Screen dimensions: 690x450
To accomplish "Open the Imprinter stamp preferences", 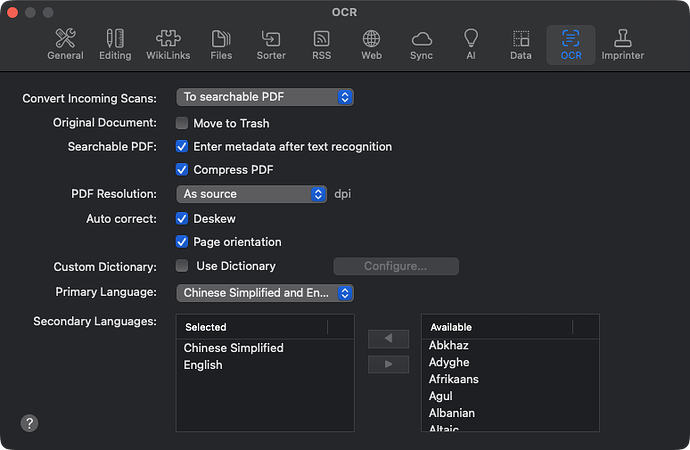I will pyautogui.click(x=622, y=45).
